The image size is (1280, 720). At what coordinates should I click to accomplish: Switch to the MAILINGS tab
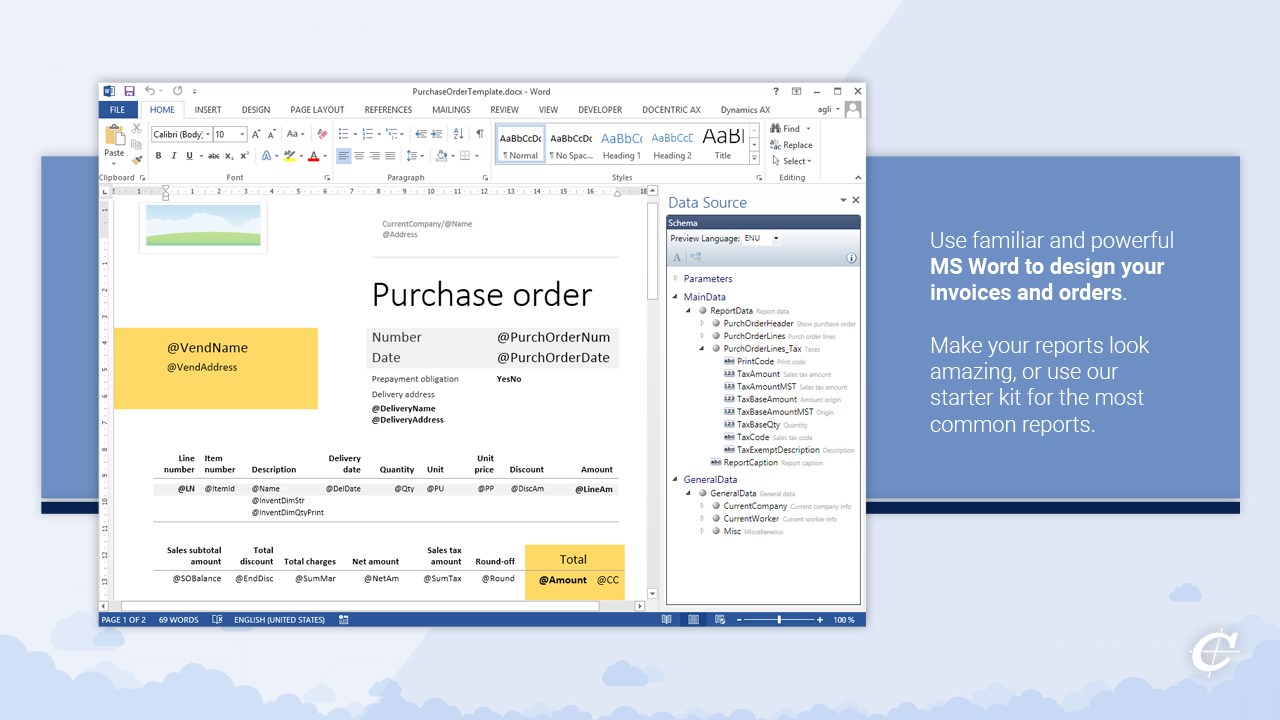(451, 110)
